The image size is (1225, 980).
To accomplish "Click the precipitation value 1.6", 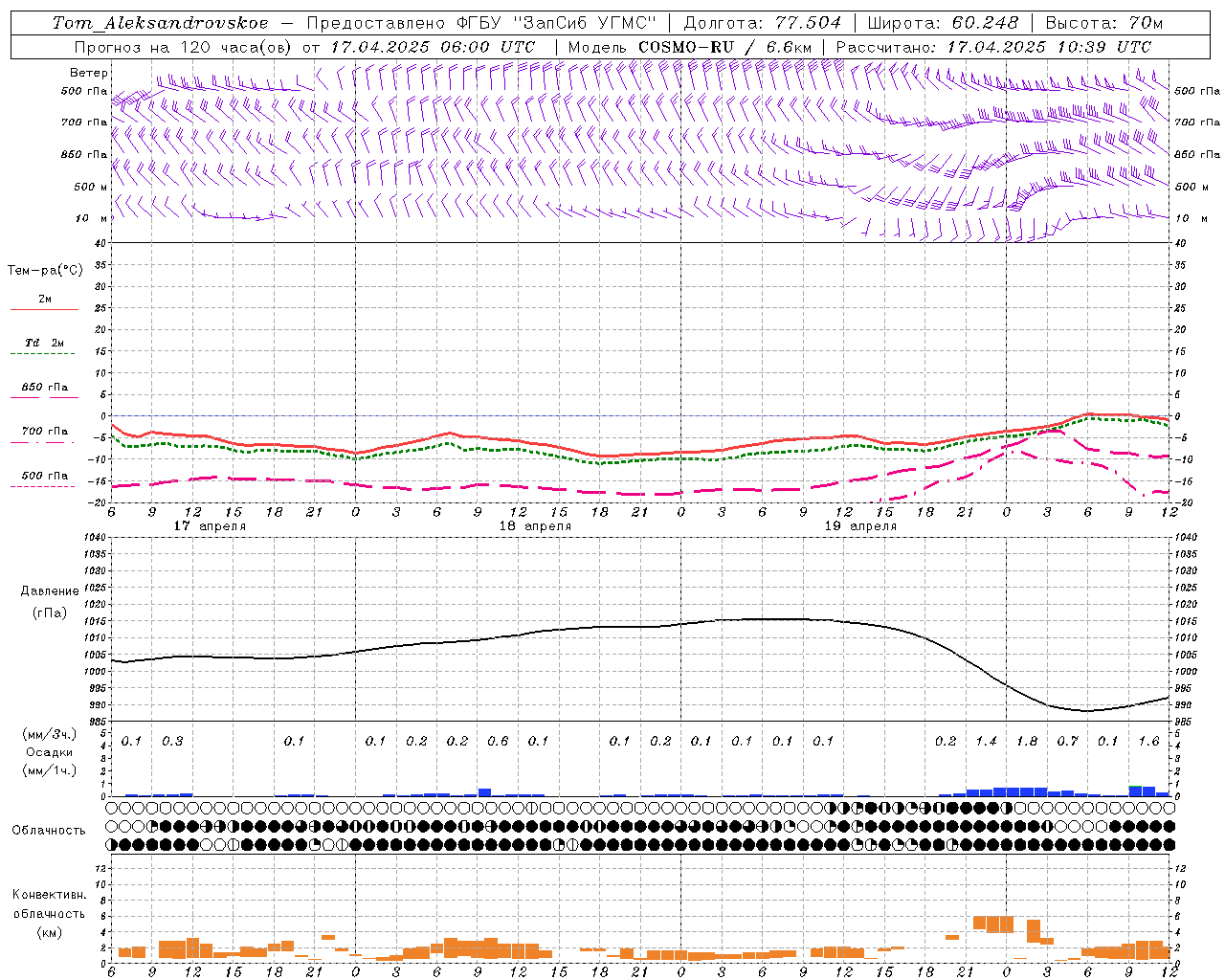I will [x=1148, y=741].
